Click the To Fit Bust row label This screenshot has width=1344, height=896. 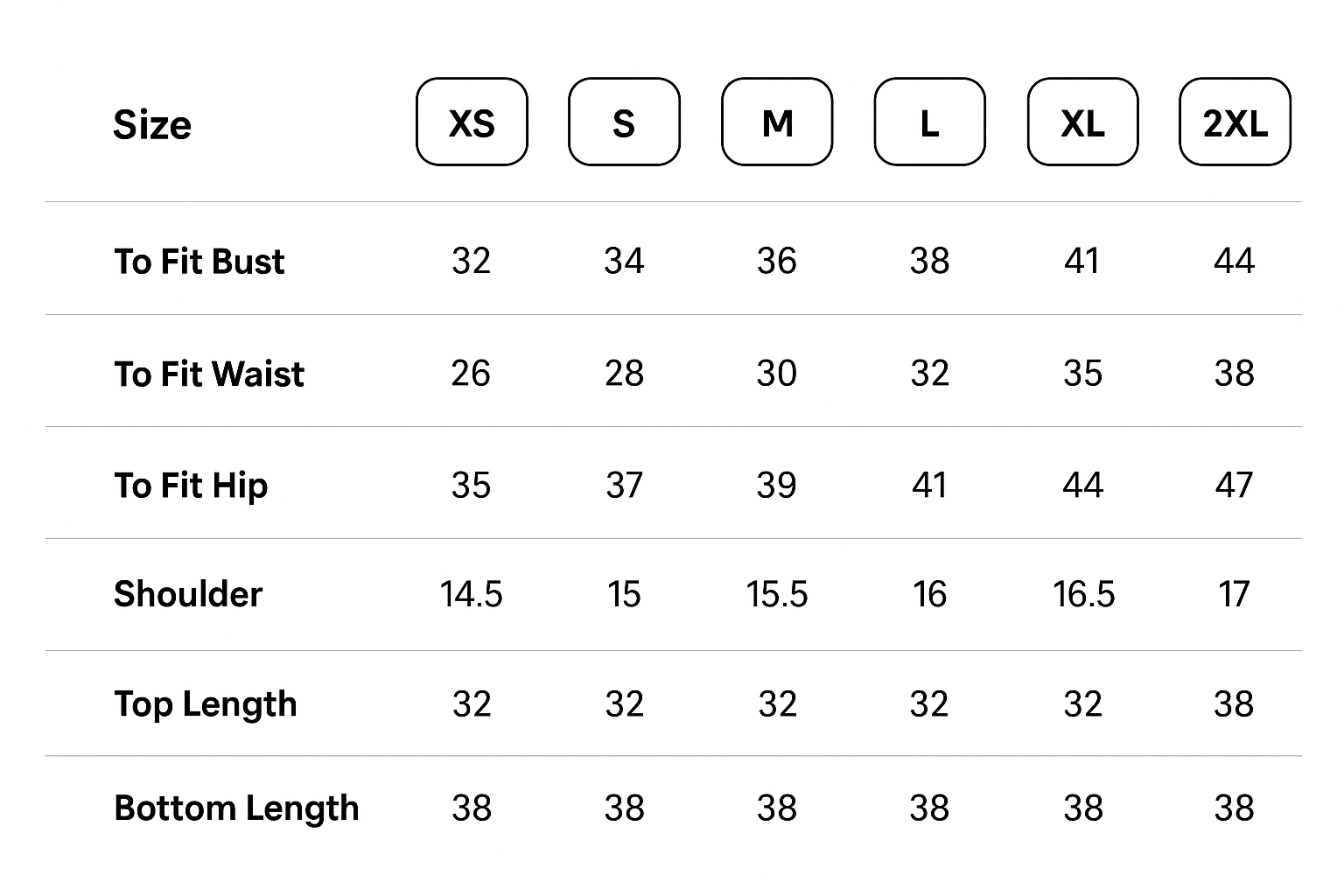pyautogui.click(x=199, y=262)
